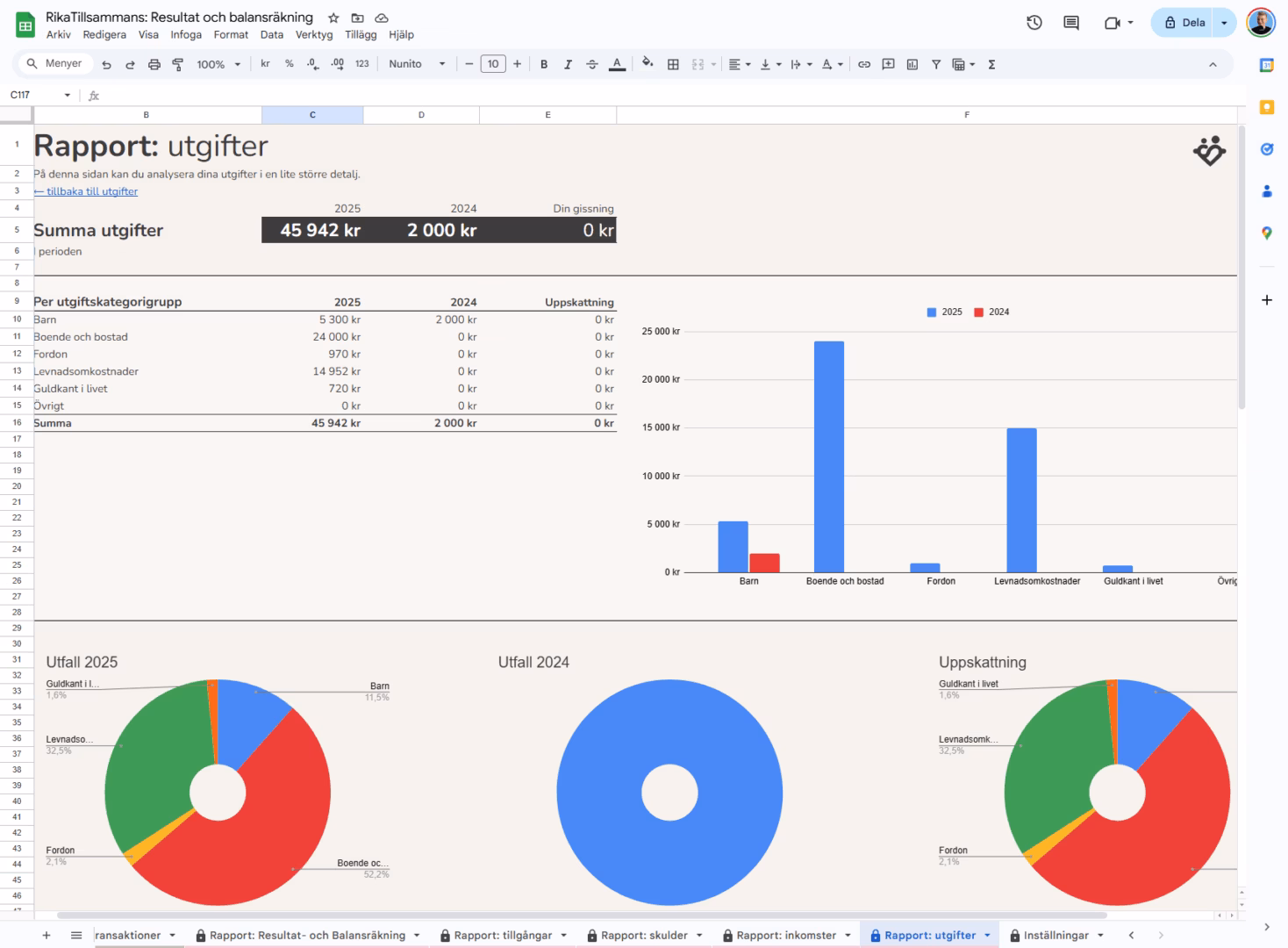Follow the 'tillbaka till utgifter' link
Image resolution: width=1288 pixels, height=948 pixels.
pos(86,191)
